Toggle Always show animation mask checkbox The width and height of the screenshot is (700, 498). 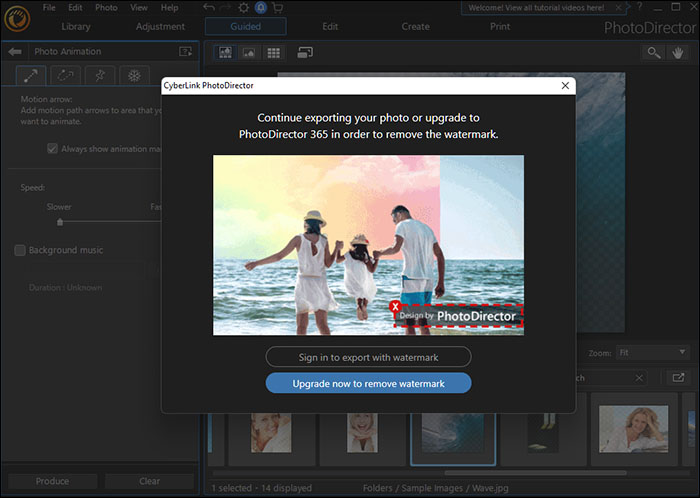[52, 149]
